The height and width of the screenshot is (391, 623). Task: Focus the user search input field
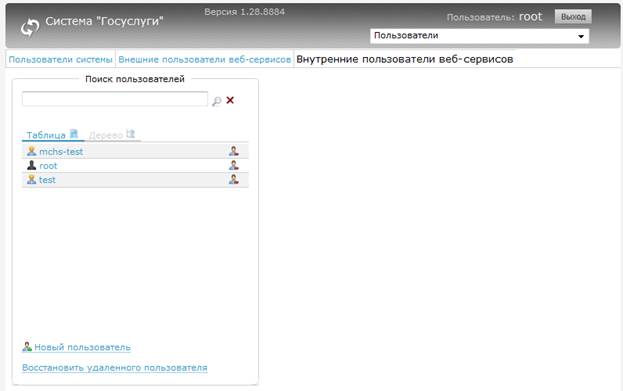pyautogui.click(x=115, y=99)
